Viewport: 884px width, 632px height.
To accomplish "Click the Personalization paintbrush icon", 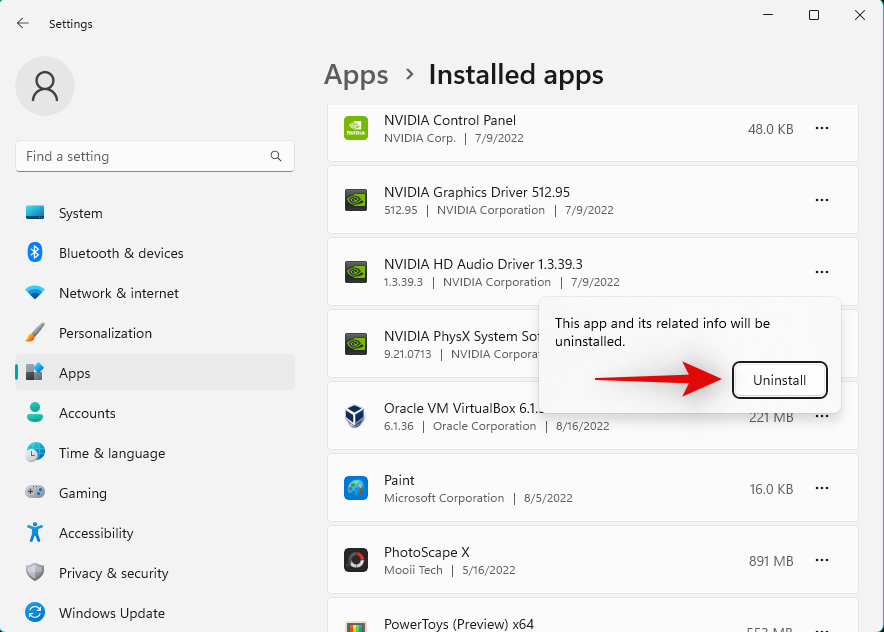I will click(x=35, y=333).
